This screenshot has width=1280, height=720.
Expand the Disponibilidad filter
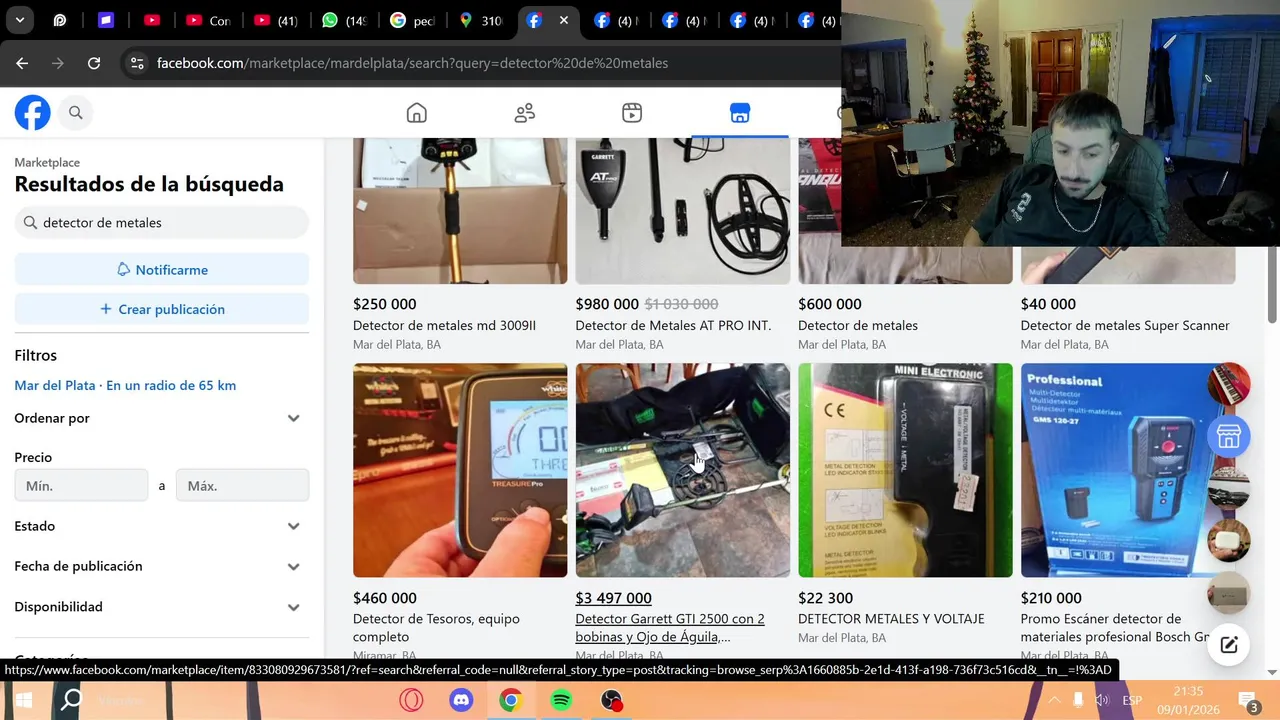coord(161,607)
